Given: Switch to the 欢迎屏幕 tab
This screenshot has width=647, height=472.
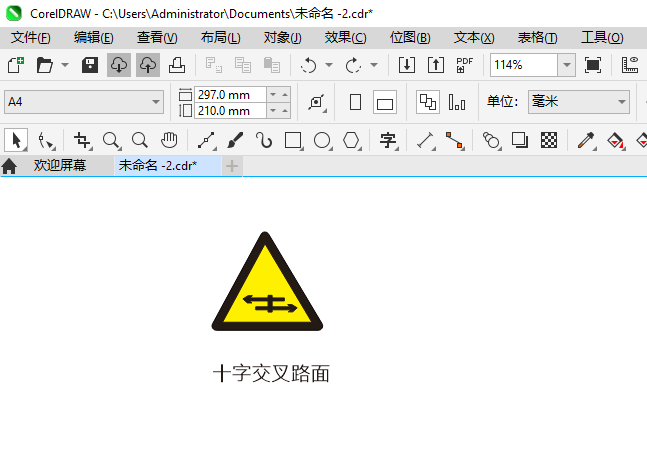Looking at the screenshot, I should [60, 166].
